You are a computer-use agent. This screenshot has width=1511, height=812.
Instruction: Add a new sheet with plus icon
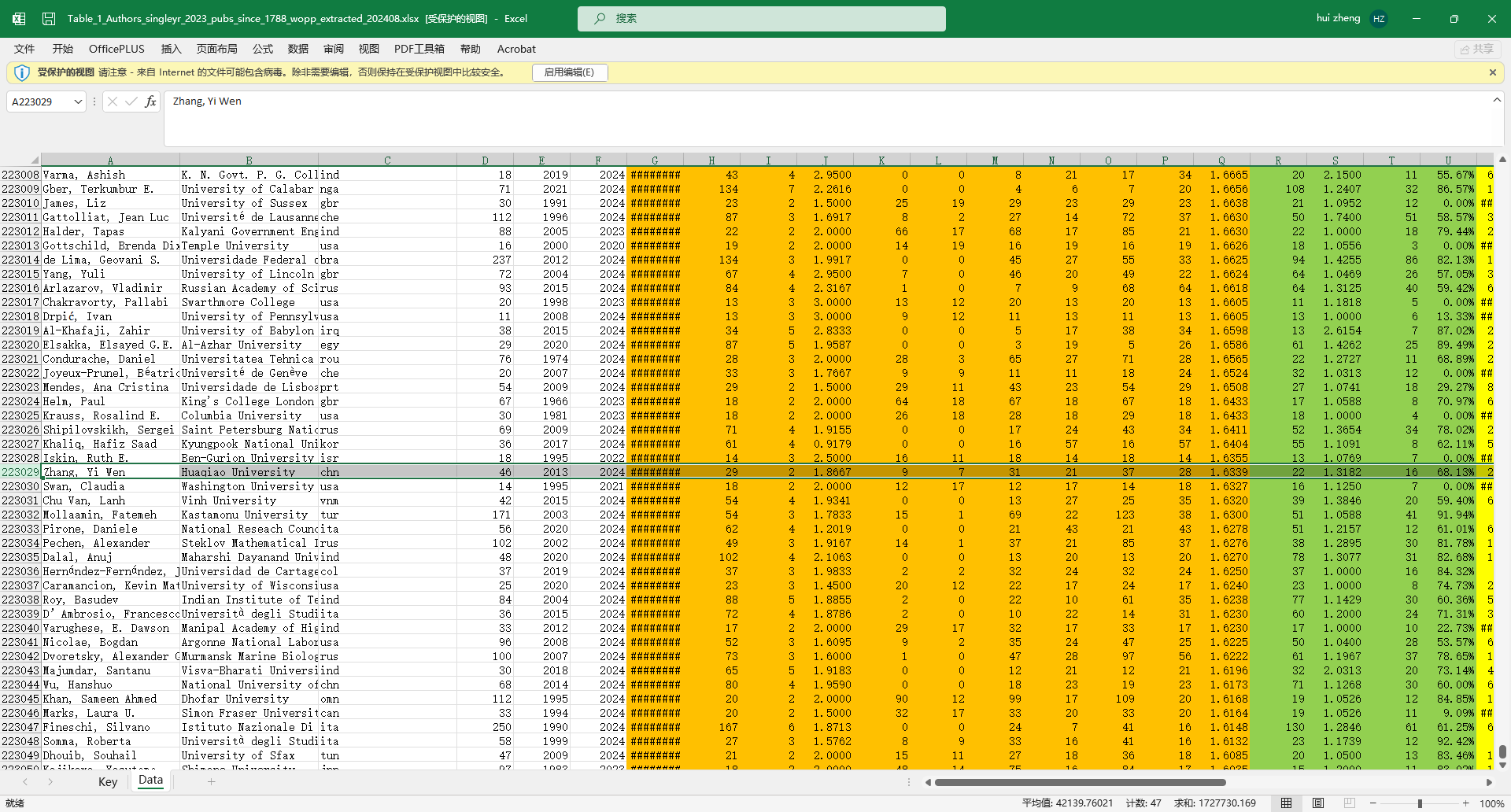tap(211, 781)
